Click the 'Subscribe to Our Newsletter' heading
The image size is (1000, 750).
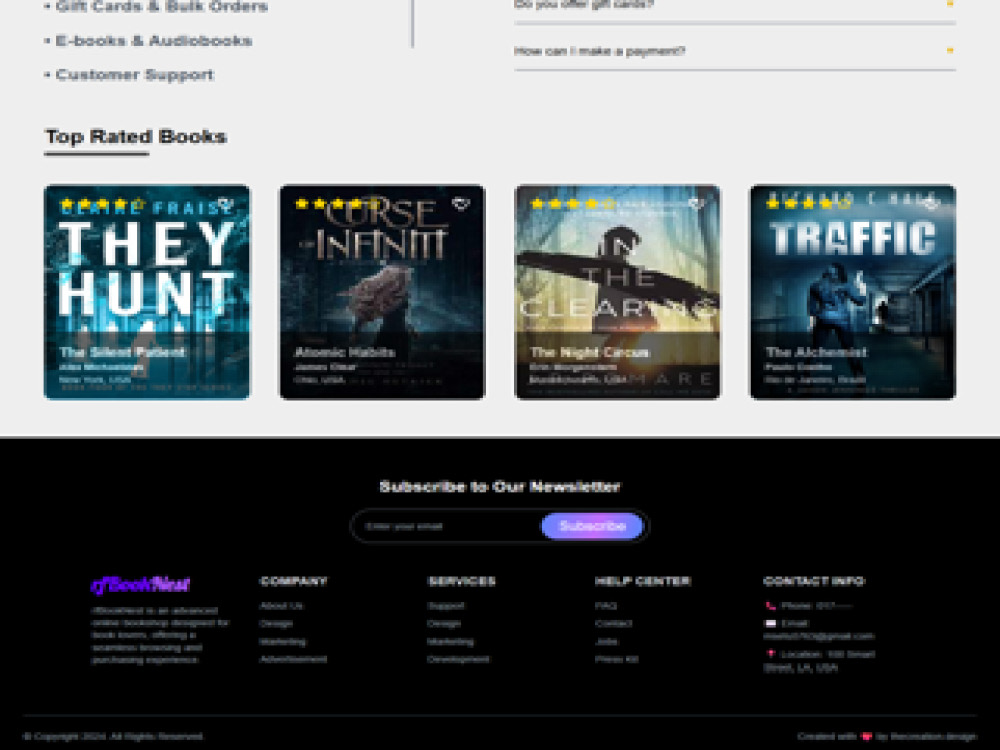[x=499, y=487]
